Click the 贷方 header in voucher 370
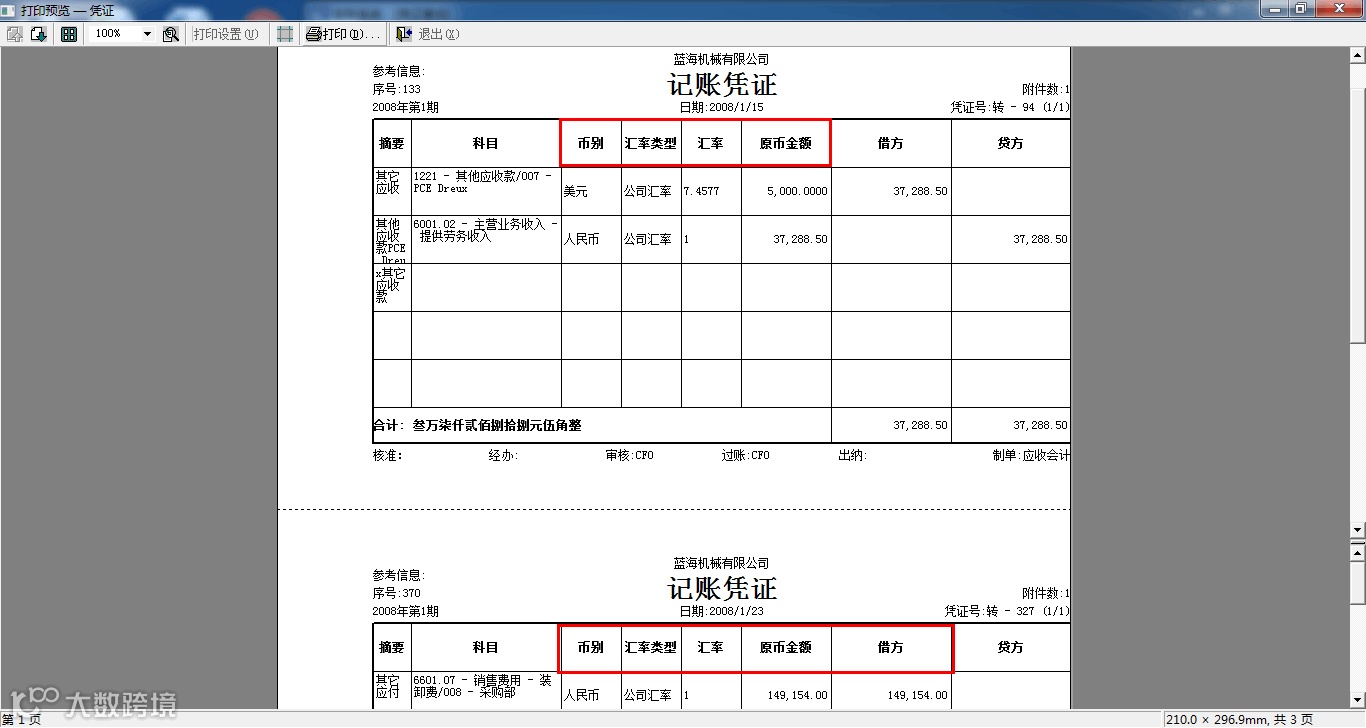Screen dimensions: 1366x728 (x=1011, y=647)
